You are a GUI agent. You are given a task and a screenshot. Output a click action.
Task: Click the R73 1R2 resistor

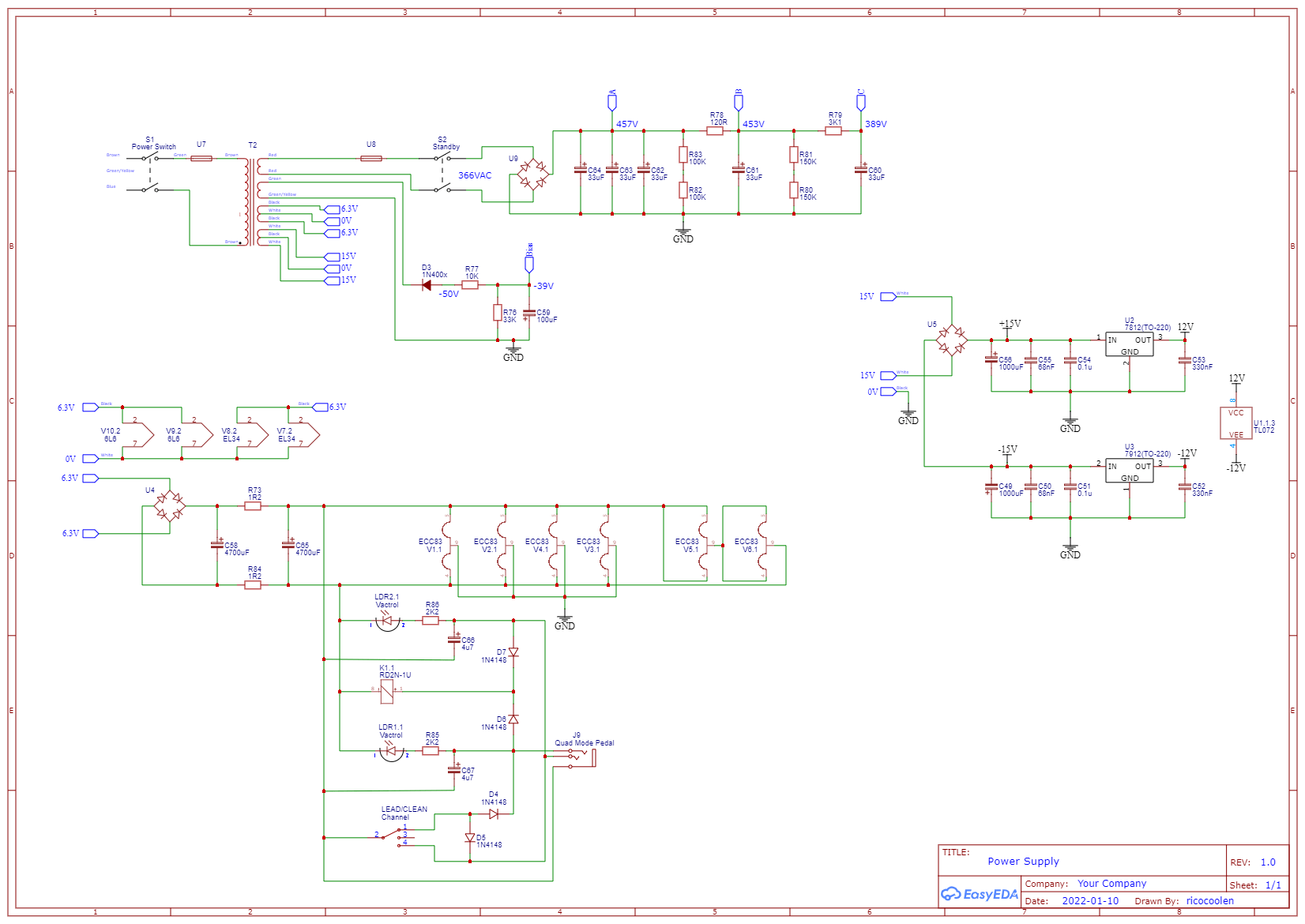tap(253, 506)
